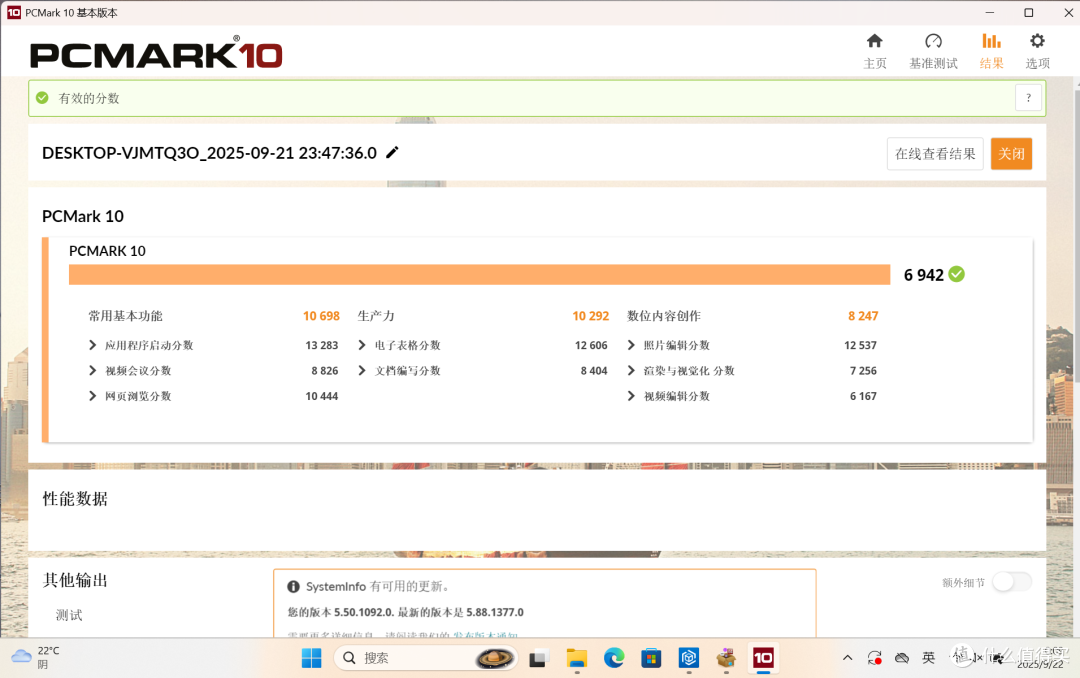
Task: Click the cloud icon in the system tray
Action: (x=902, y=658)
